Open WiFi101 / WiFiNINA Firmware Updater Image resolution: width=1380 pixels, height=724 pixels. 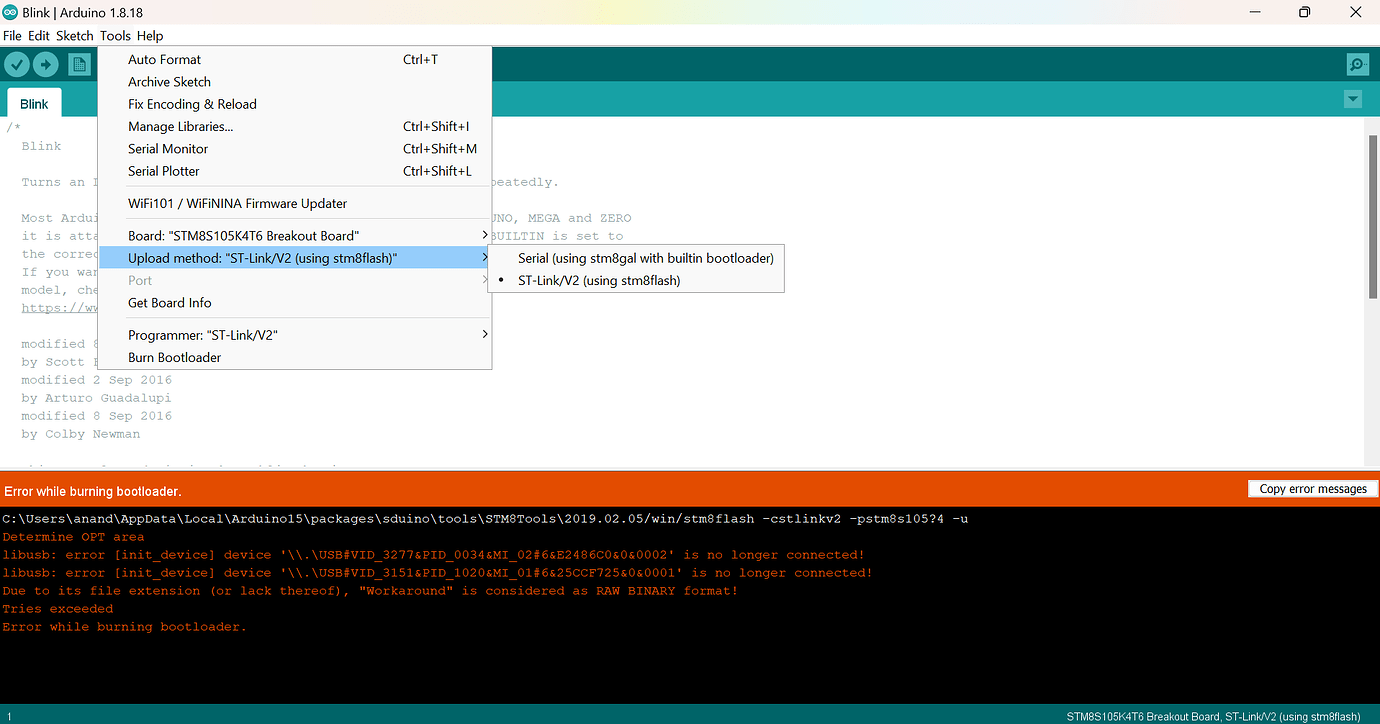pos(237,203)
